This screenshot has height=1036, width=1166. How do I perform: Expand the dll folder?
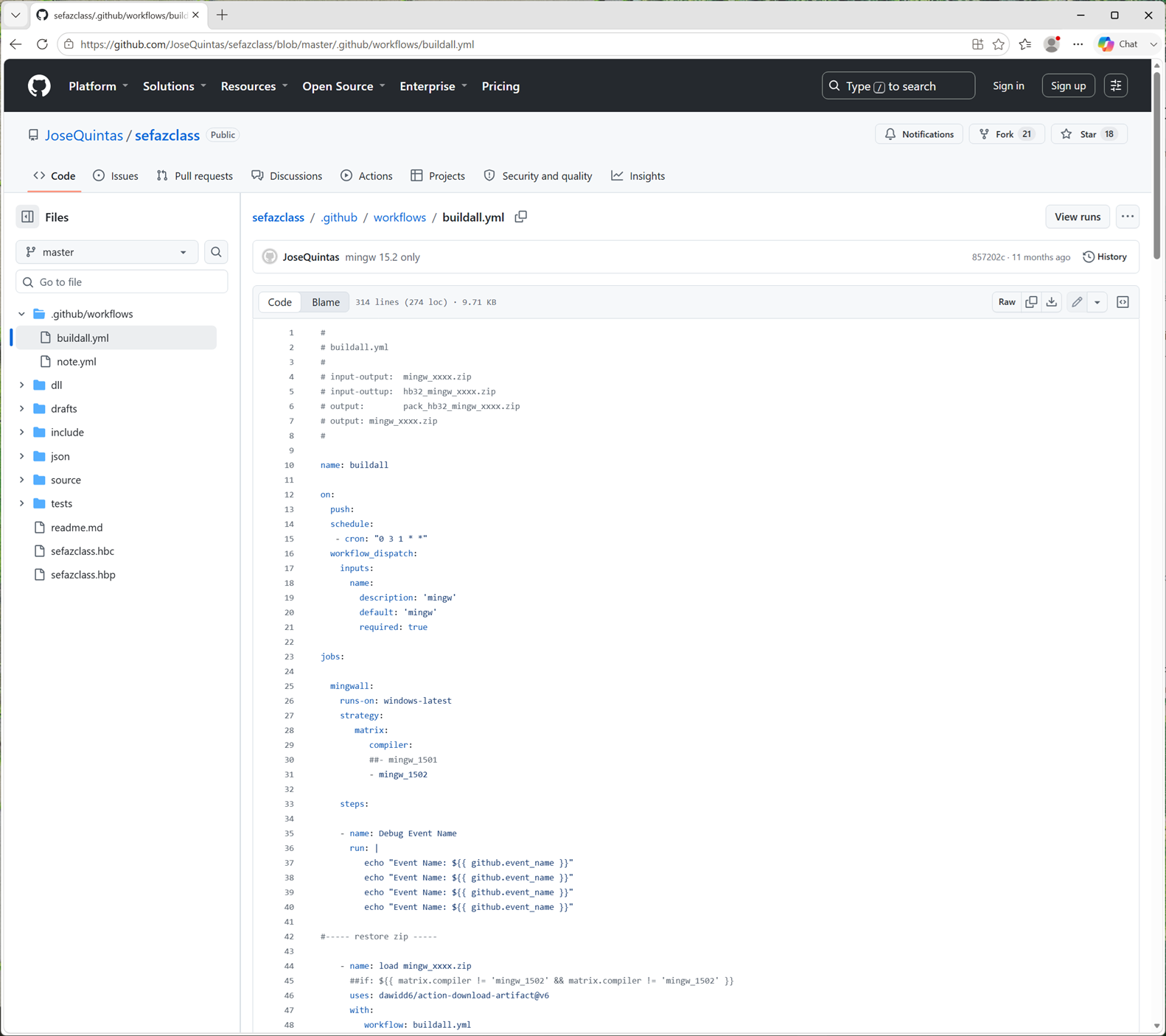pos(21,385)
